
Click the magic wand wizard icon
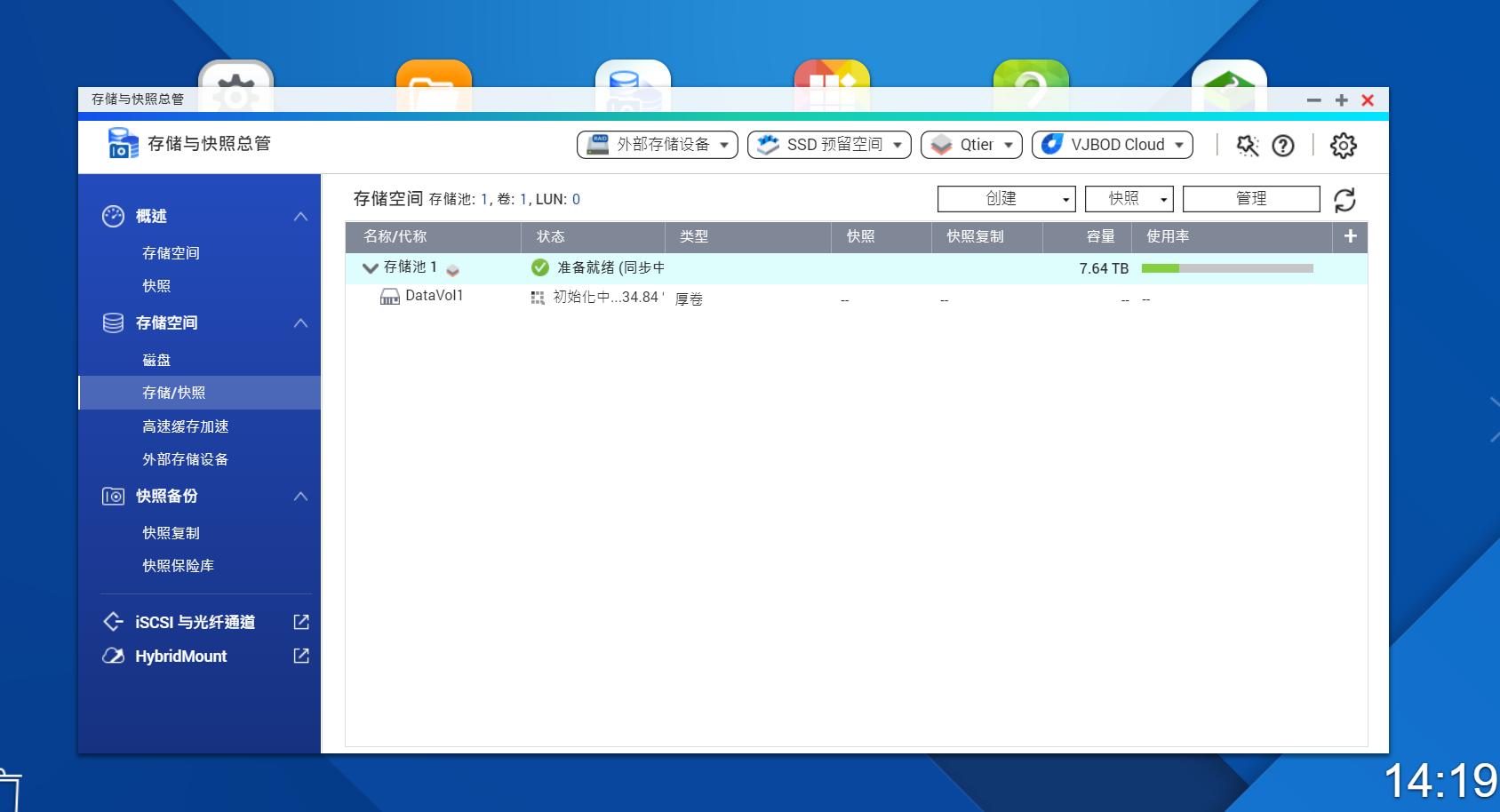click(x=1246, y=145)
